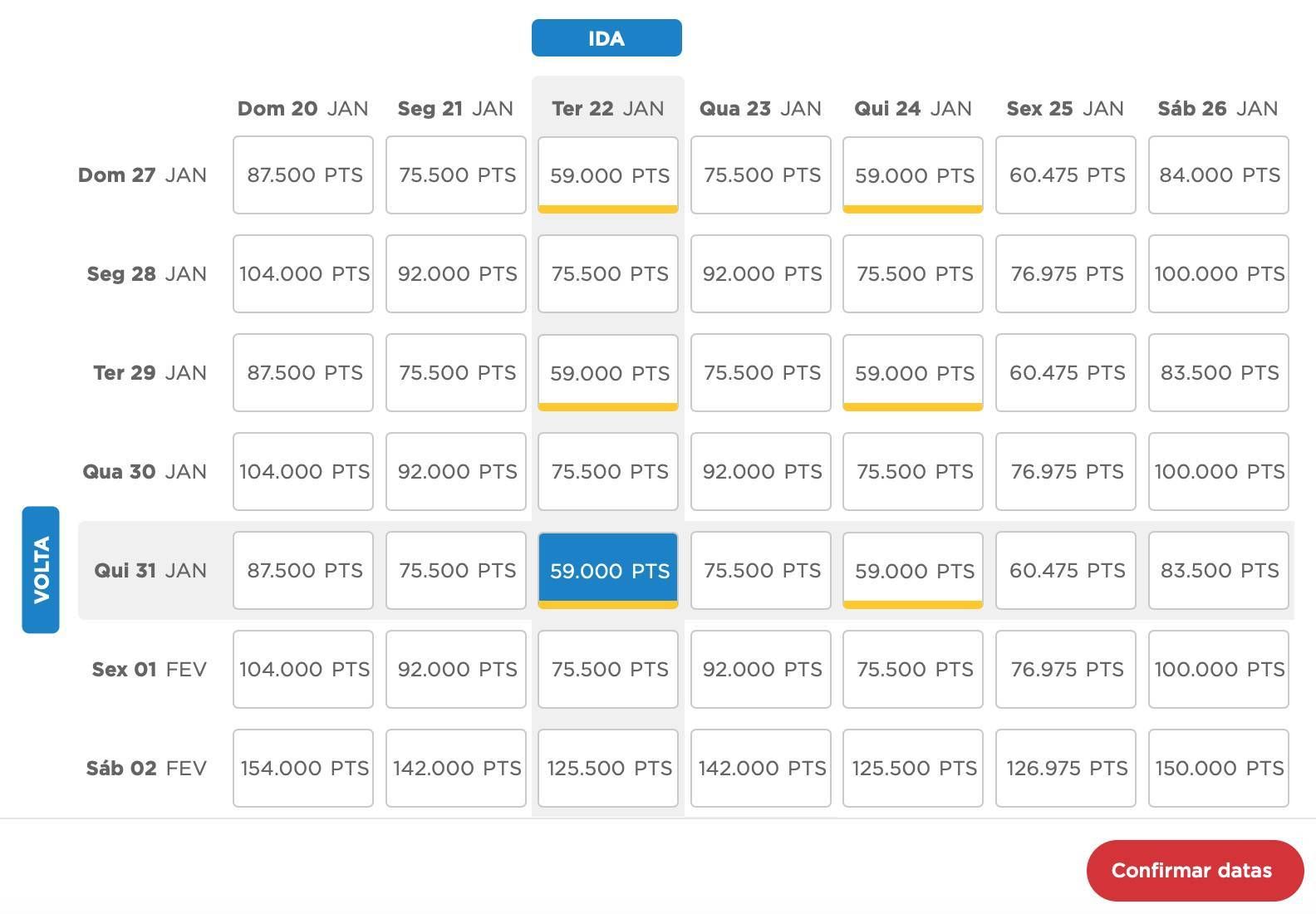Pick 83.500 PTS for Sáb 26 / Qui 31

pos(1219,571)
